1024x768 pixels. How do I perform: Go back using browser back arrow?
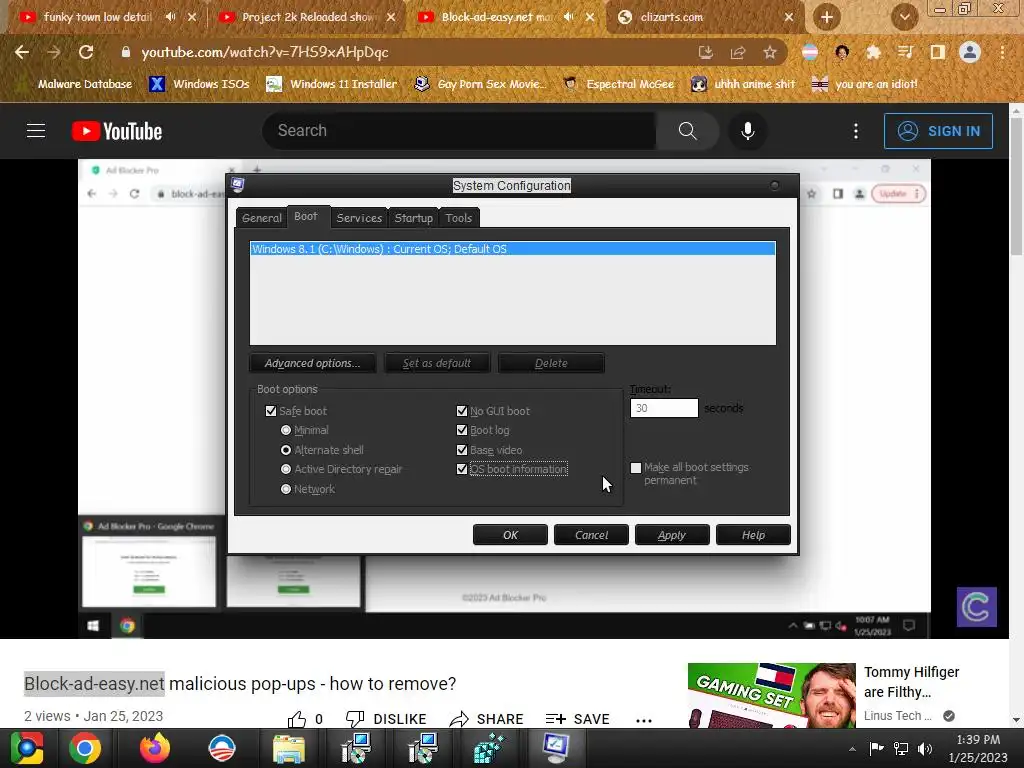(x=22, y=52)
